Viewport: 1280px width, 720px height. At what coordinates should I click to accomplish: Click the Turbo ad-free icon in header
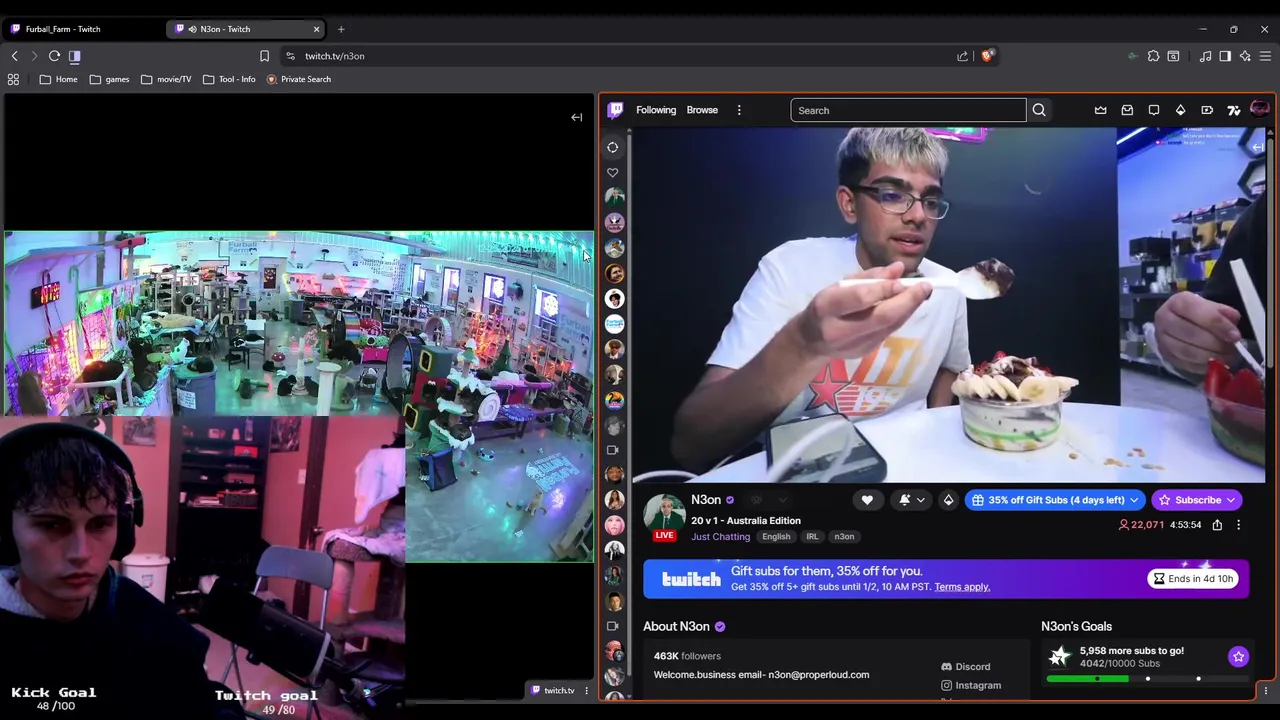tap(1207, 110)
